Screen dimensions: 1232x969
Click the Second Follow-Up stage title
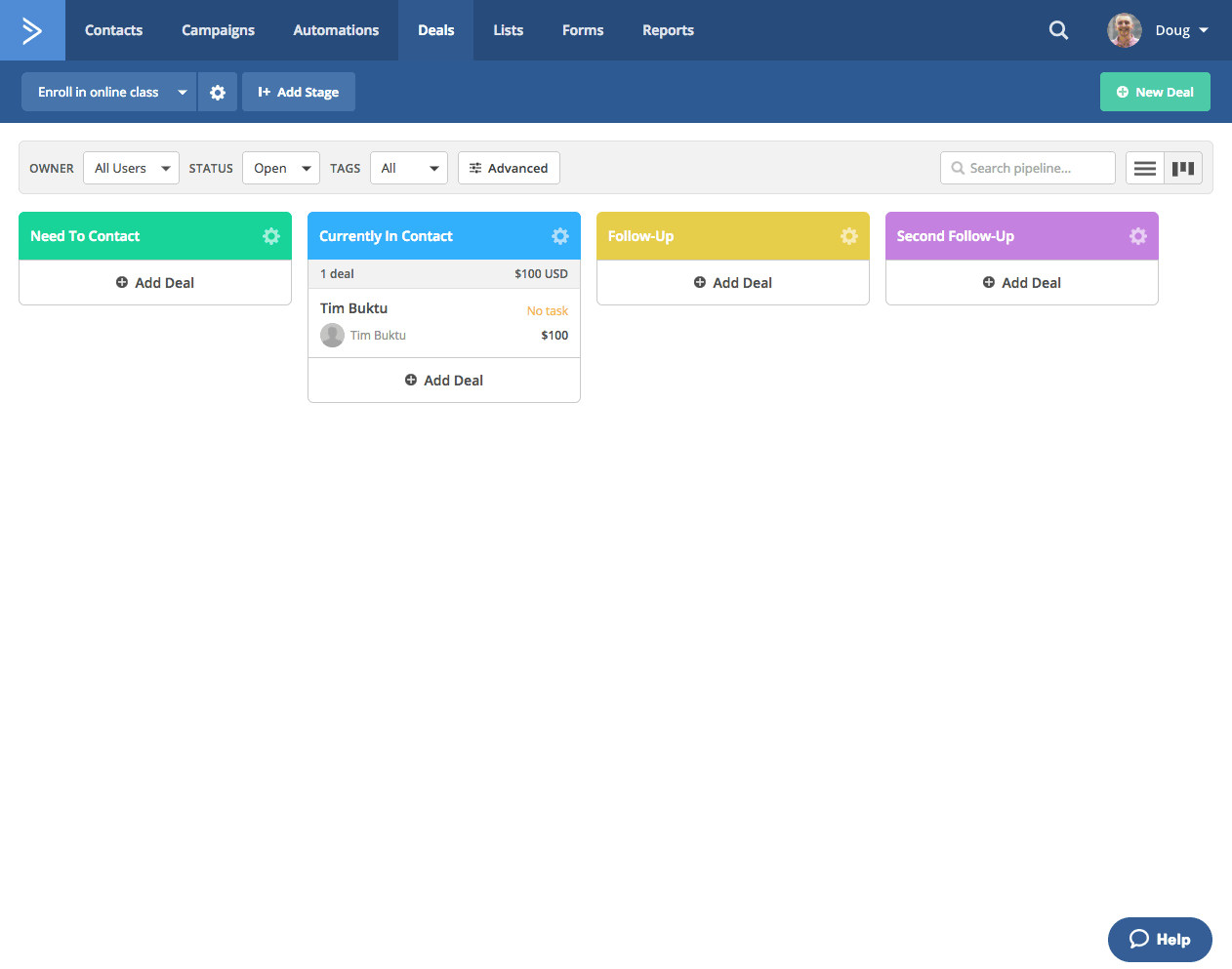956,236
